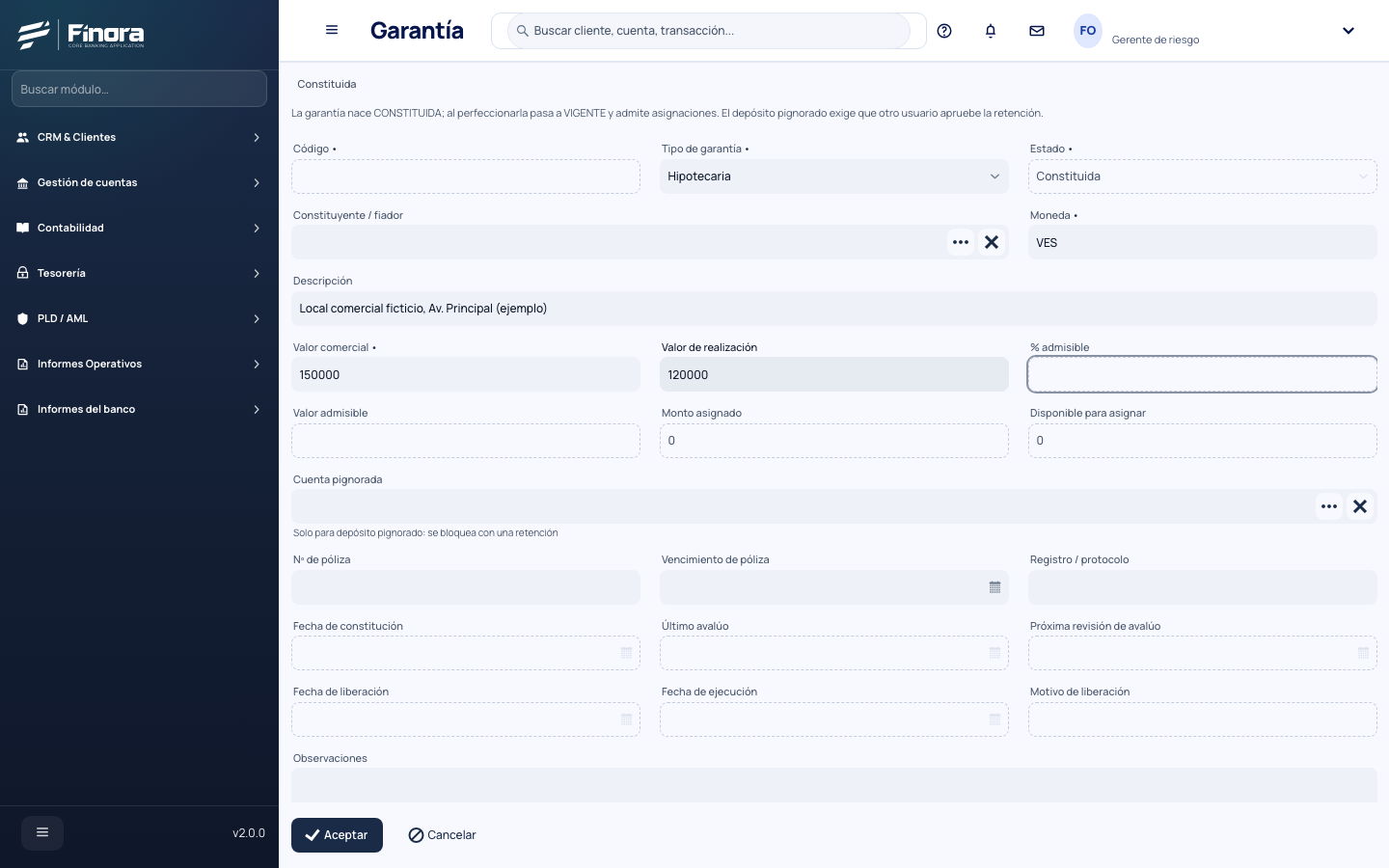Screen dimensions: 1389x868
Task: Open the Estado dropdown
Action: click(1203, 176)
